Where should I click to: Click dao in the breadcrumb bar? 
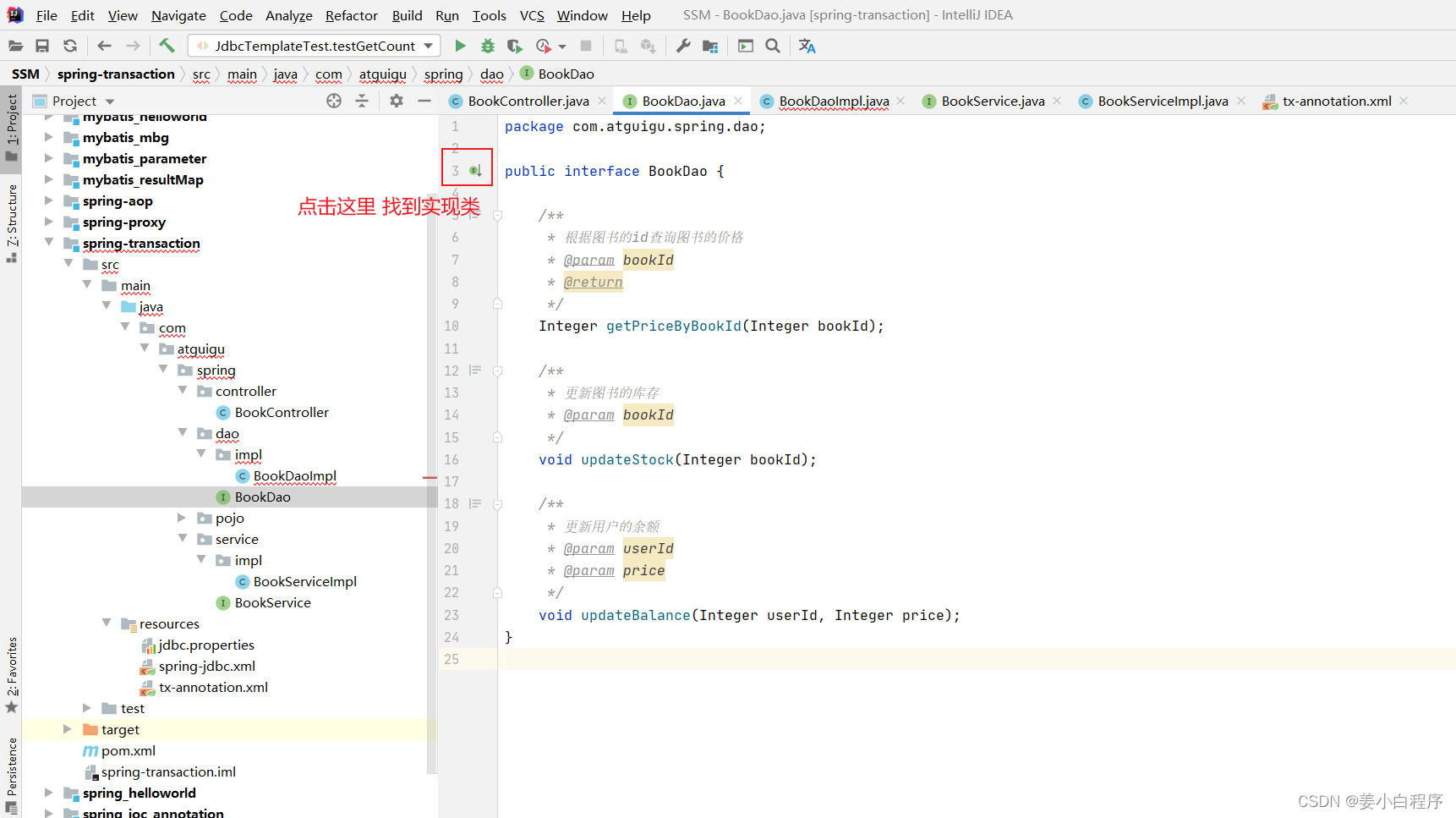click(491, 74)
